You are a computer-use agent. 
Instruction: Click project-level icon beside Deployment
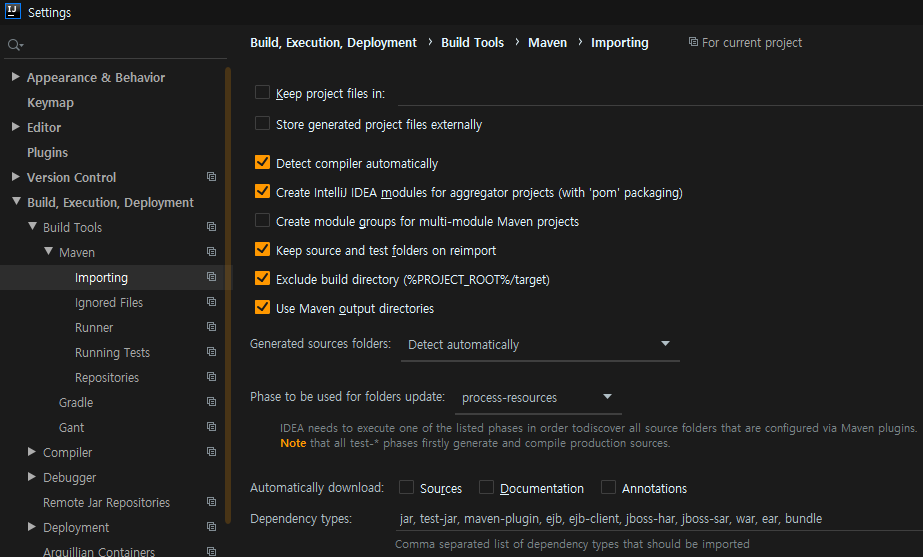[x=211, y=526]
